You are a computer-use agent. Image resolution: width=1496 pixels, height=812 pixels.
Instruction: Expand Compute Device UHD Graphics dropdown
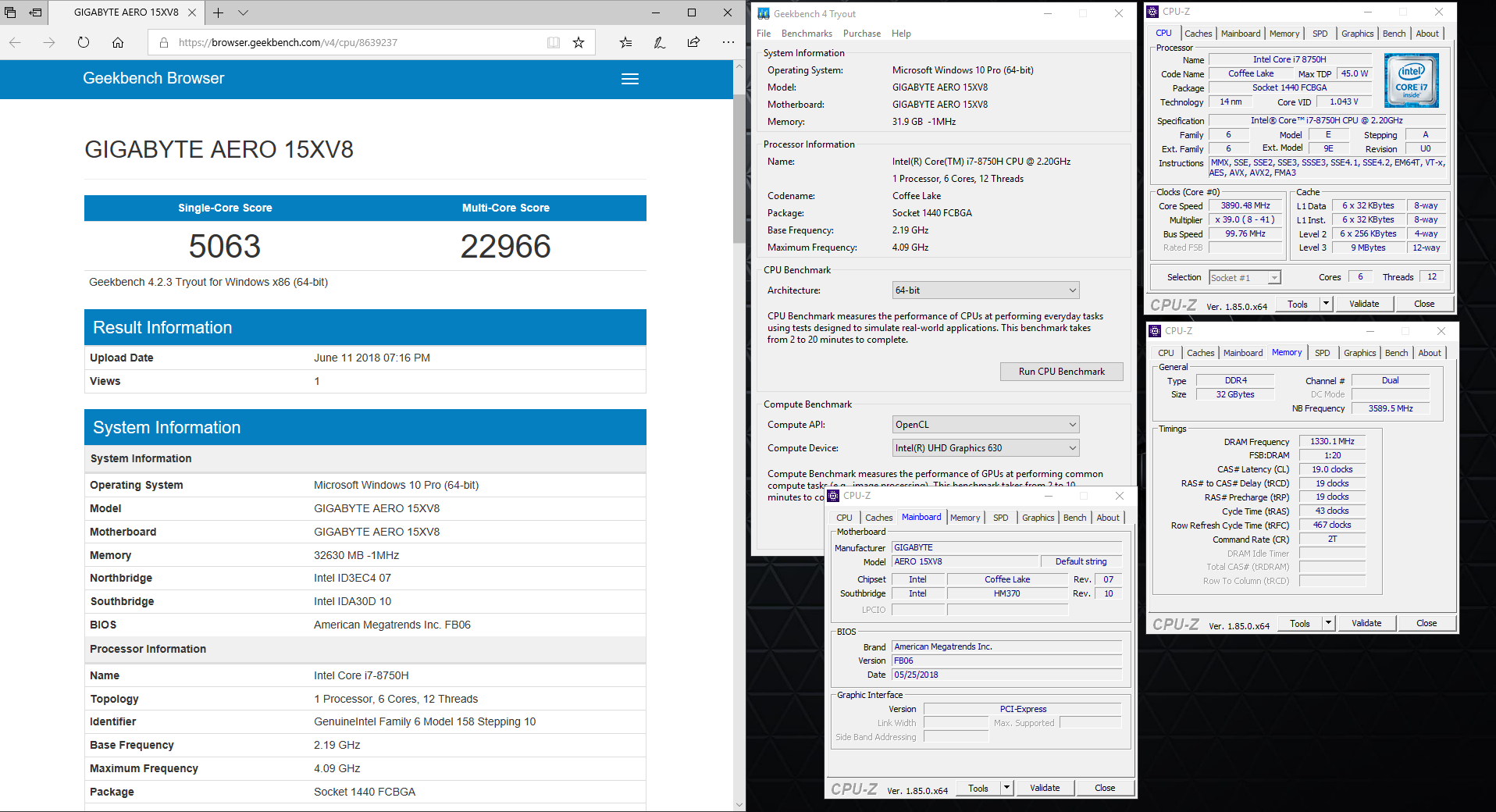click(985, 447)
